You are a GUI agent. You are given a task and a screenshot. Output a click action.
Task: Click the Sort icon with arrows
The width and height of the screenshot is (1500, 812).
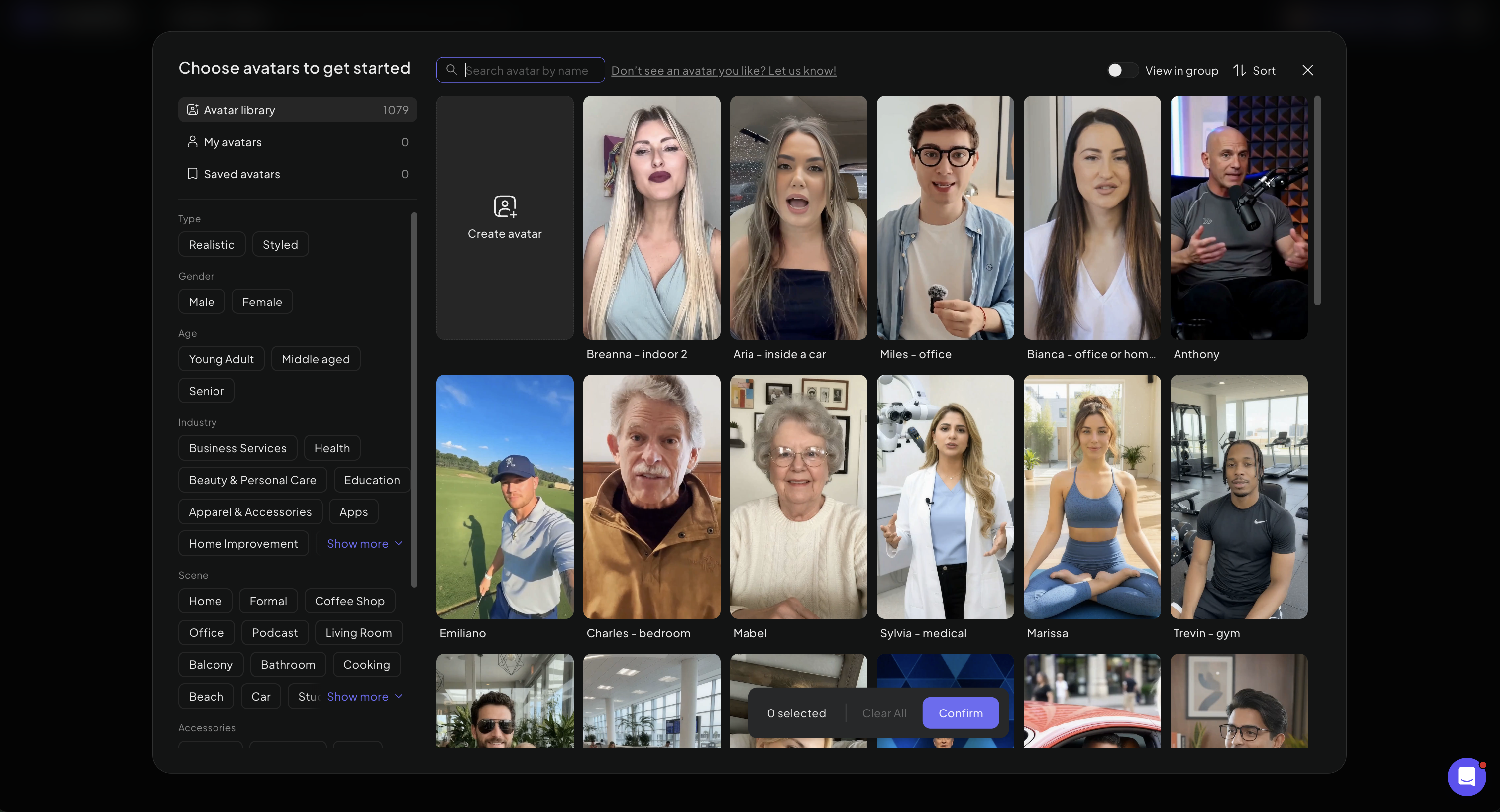click(1239, 70)
